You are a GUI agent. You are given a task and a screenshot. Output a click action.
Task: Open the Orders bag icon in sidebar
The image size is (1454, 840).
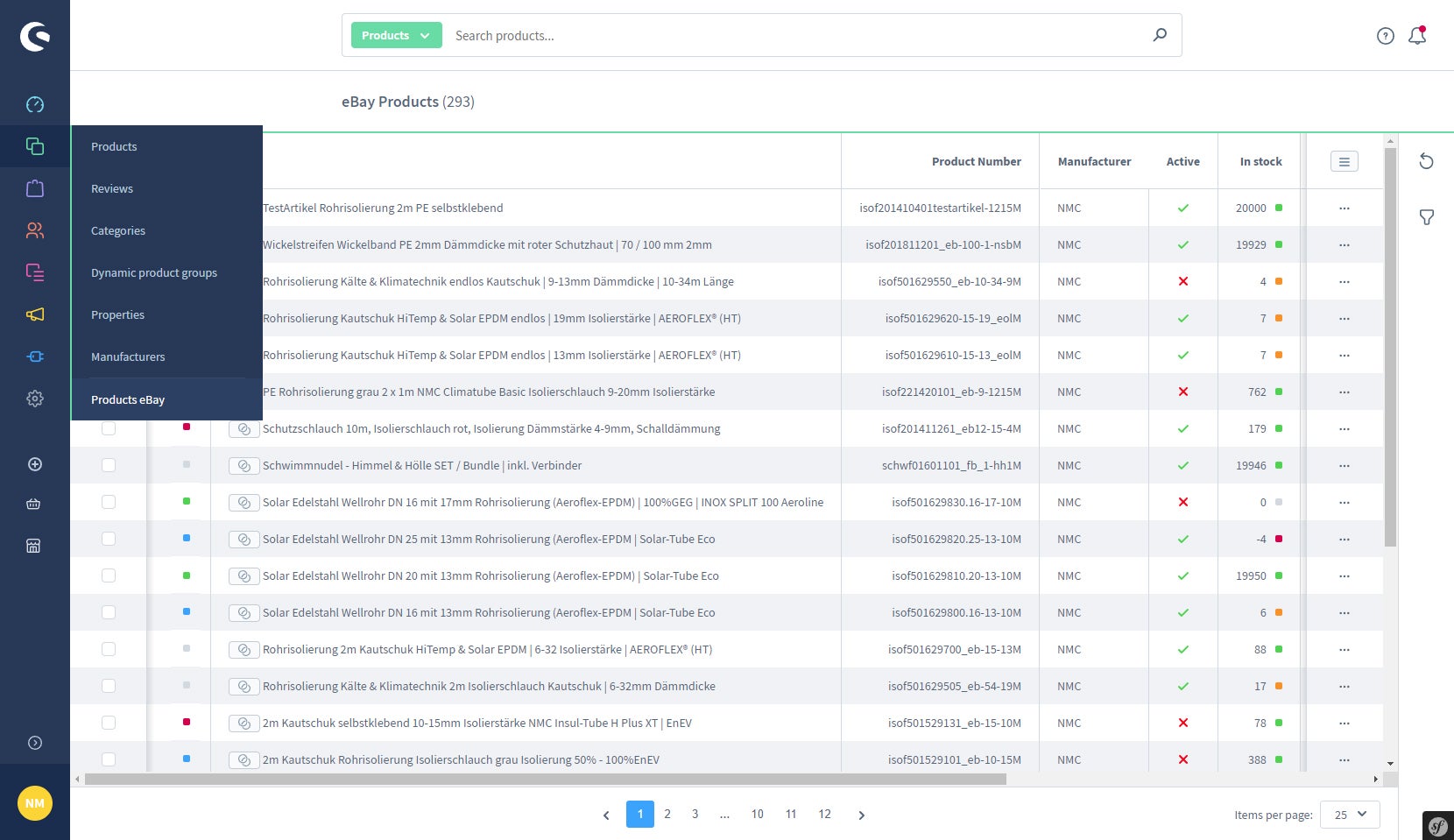coord(35,188)
